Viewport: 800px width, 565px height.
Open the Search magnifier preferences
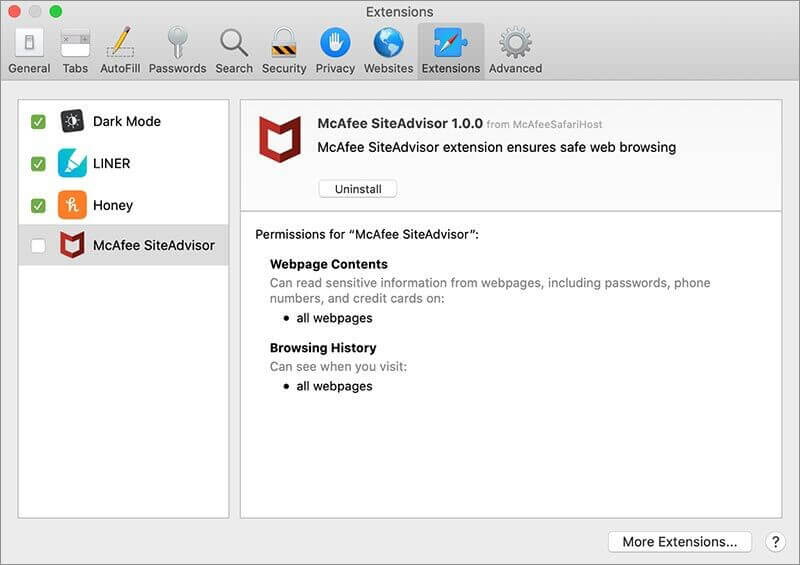point(234,51)
